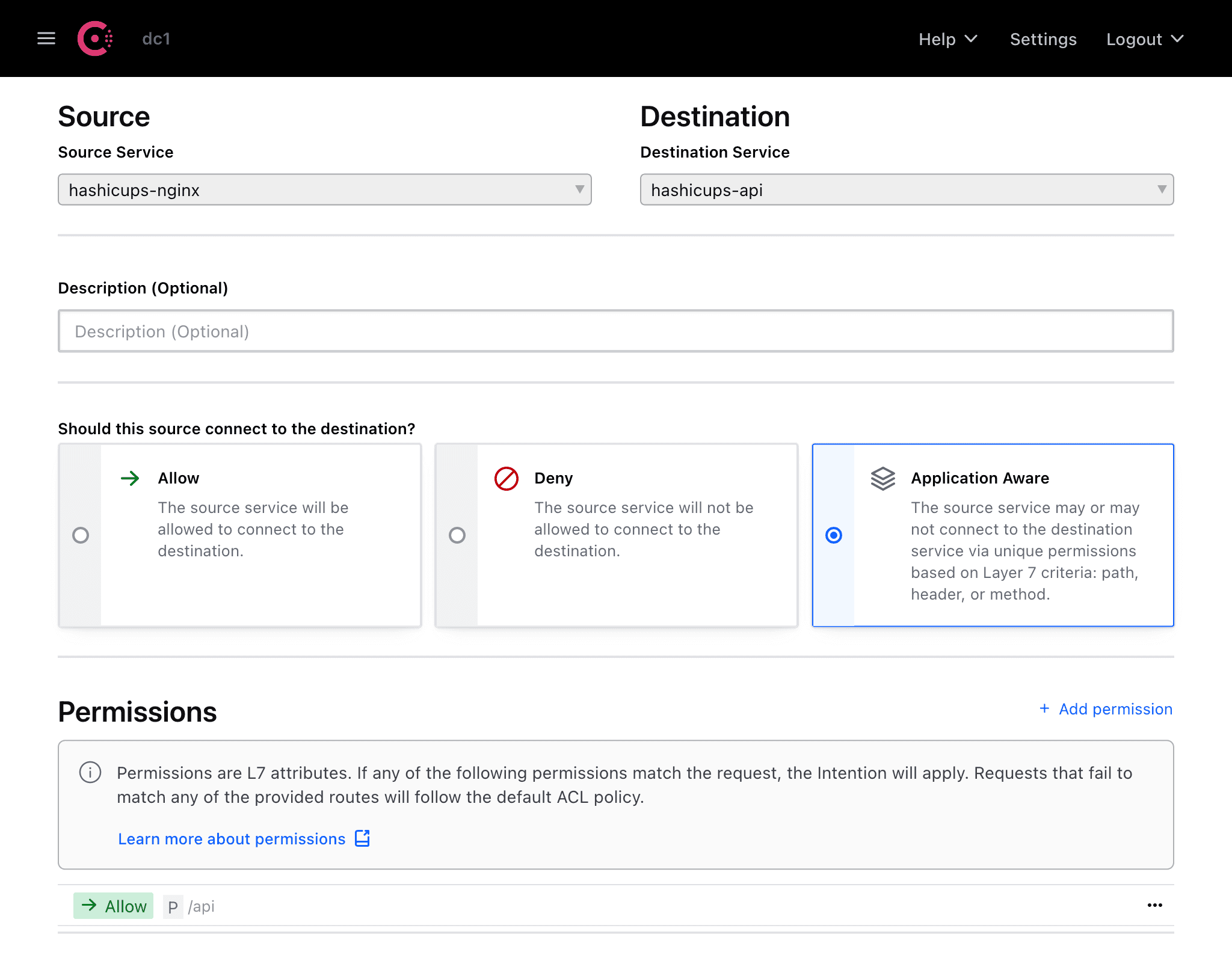Select the Allow radio button
1232x955 pixels.
pos(81,535)
